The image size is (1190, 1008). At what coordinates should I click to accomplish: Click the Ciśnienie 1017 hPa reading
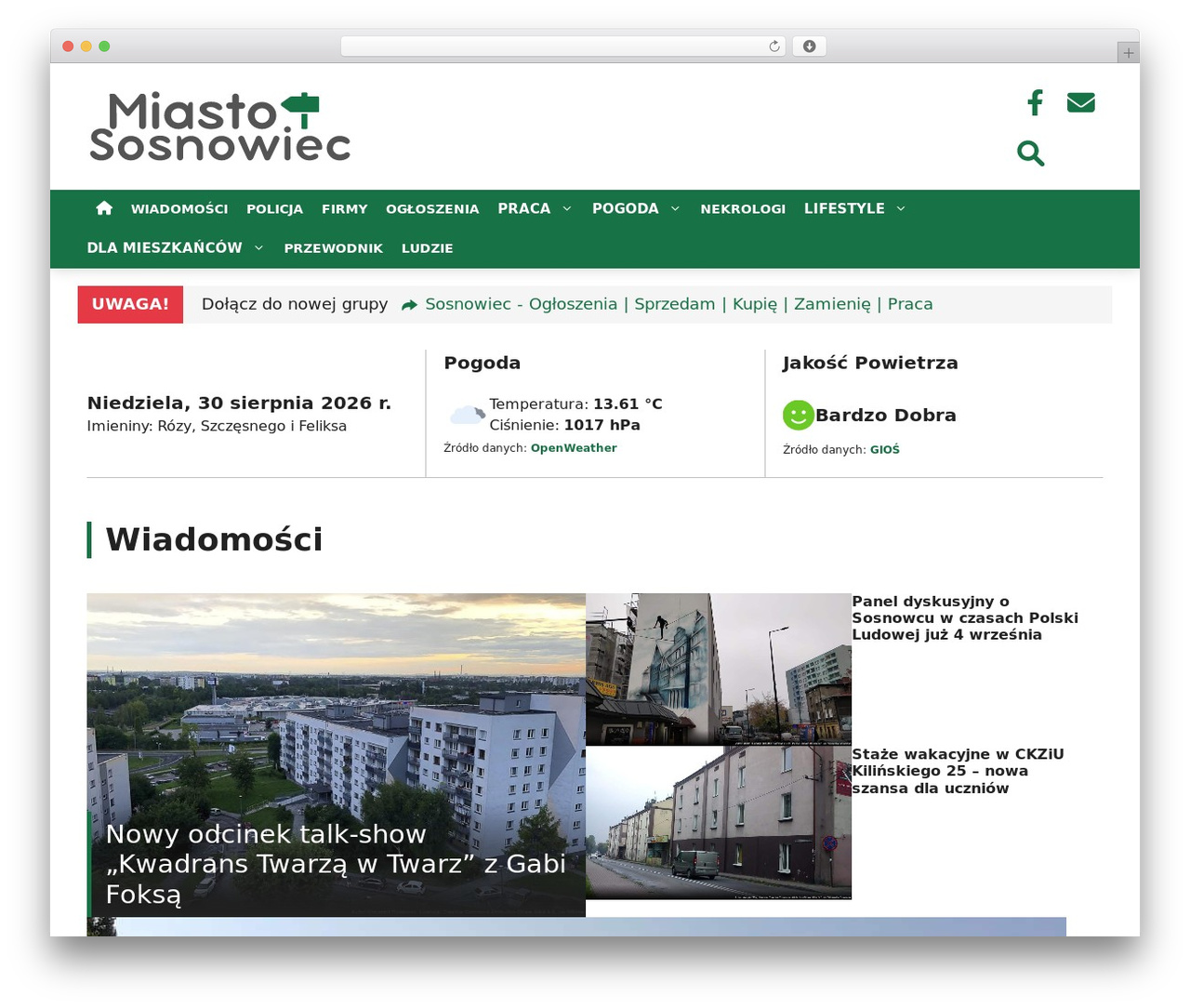click(565, 425)
